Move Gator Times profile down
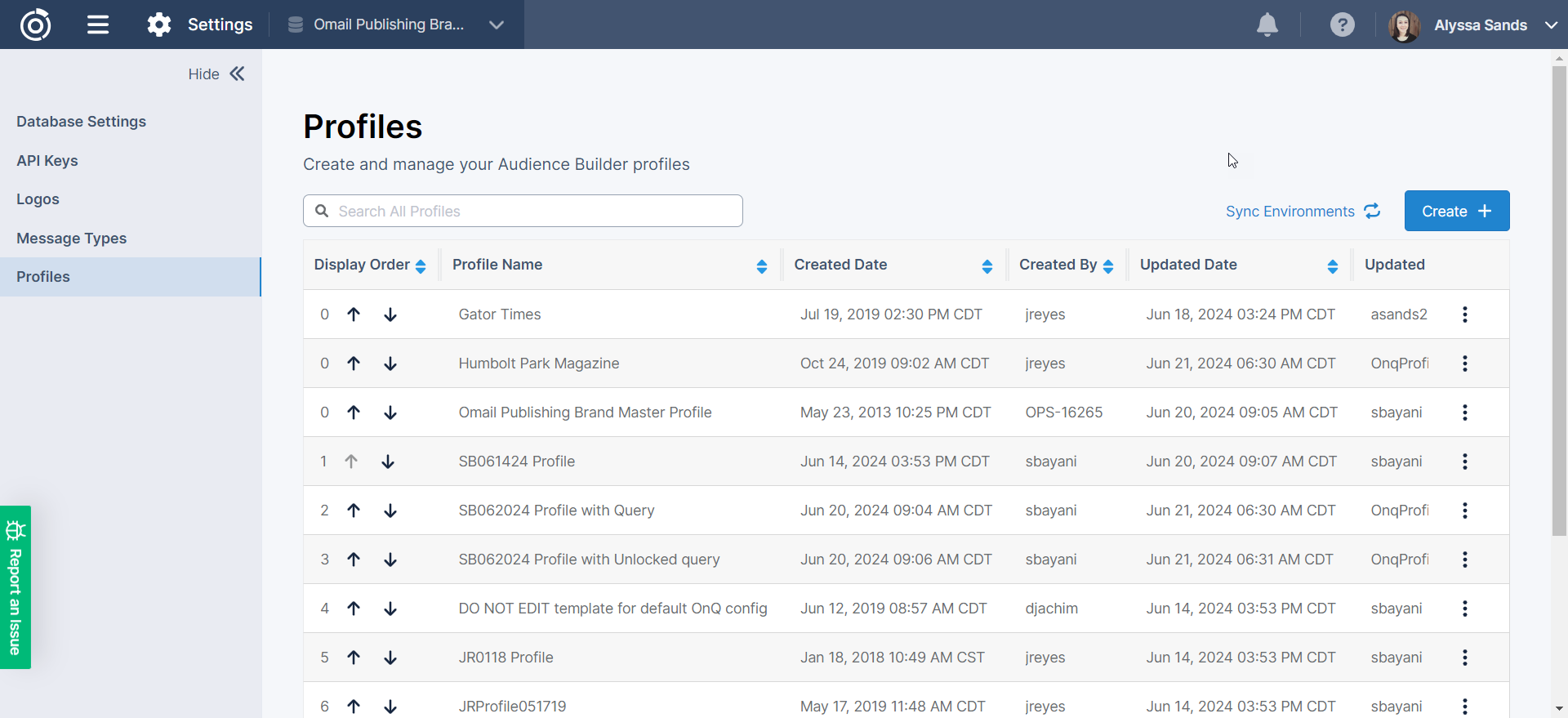The image size is (1568, 718). [390, 314]
